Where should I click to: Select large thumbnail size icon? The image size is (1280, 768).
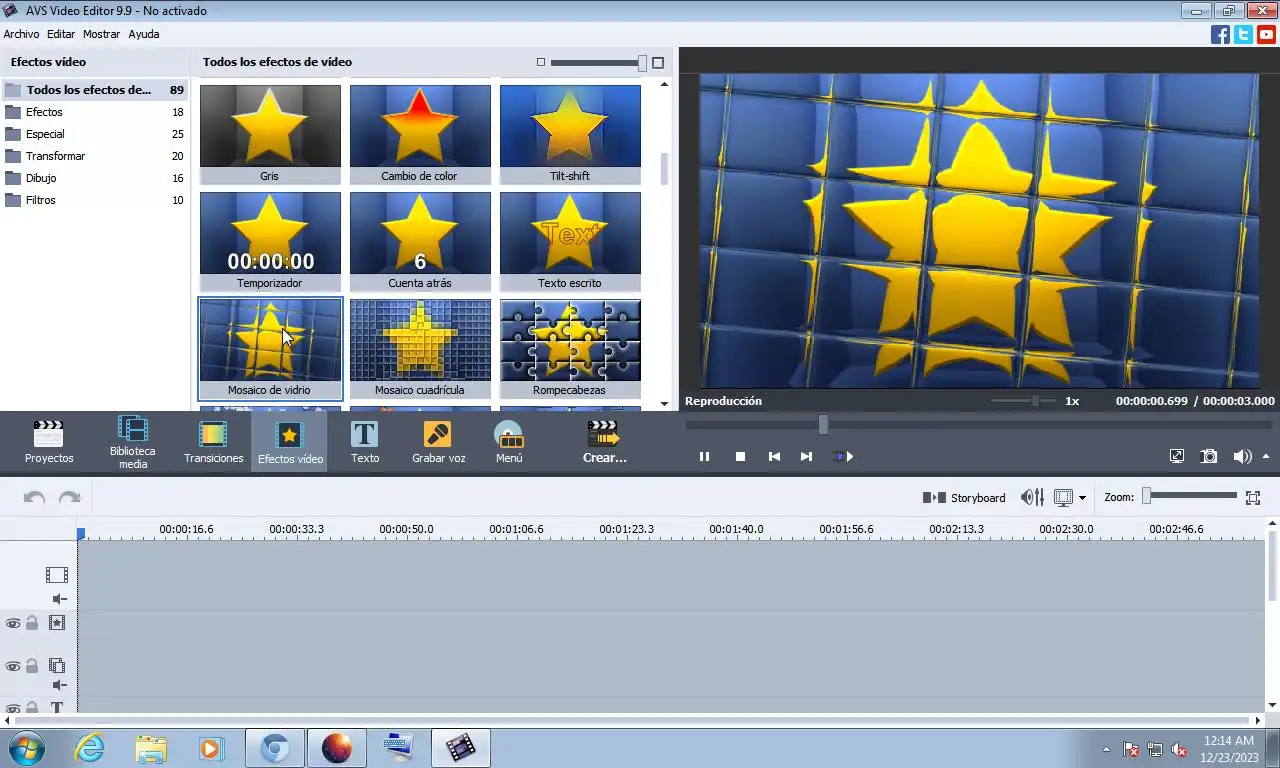(658, 62)
